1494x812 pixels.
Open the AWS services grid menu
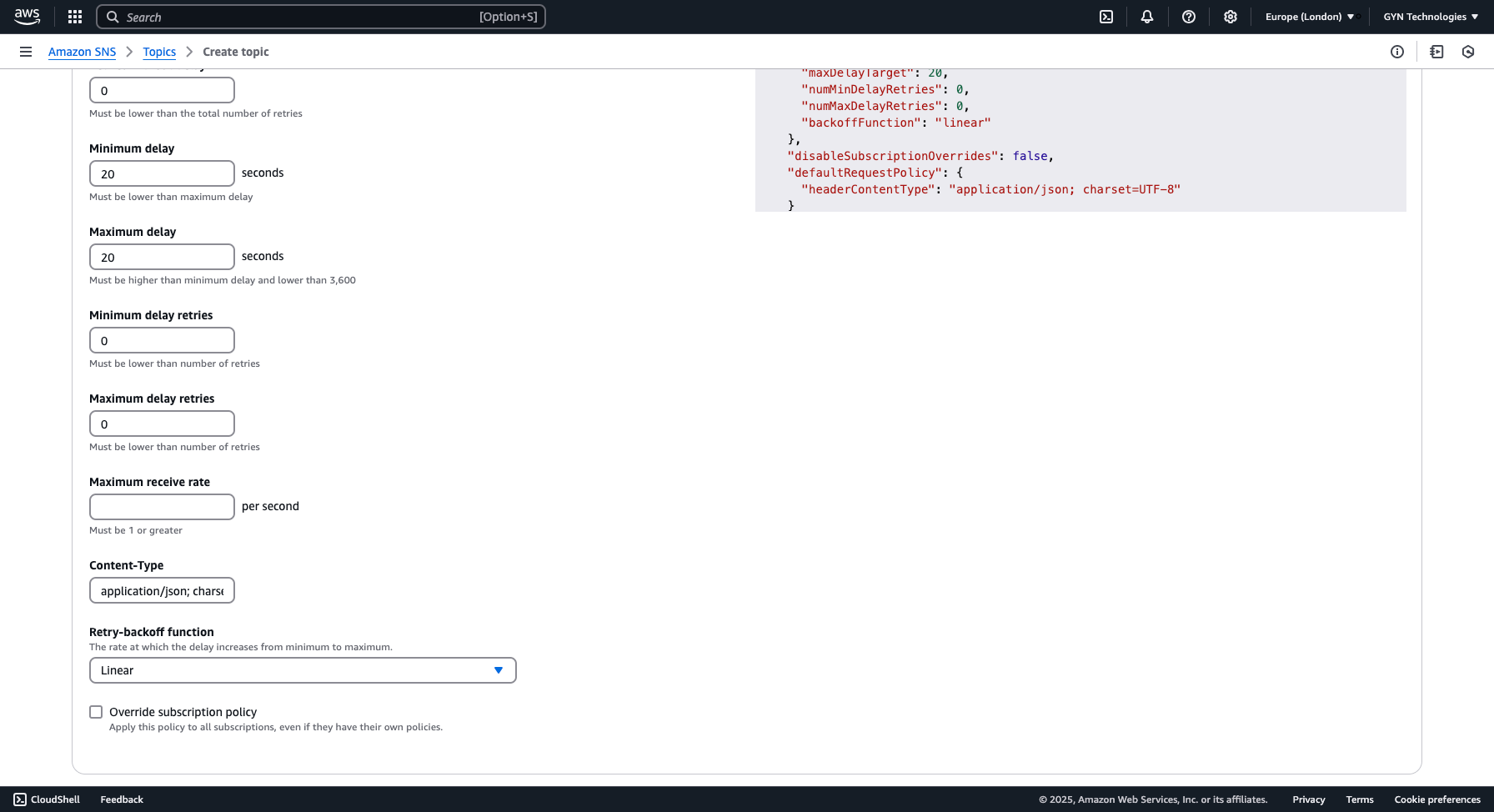74,17
